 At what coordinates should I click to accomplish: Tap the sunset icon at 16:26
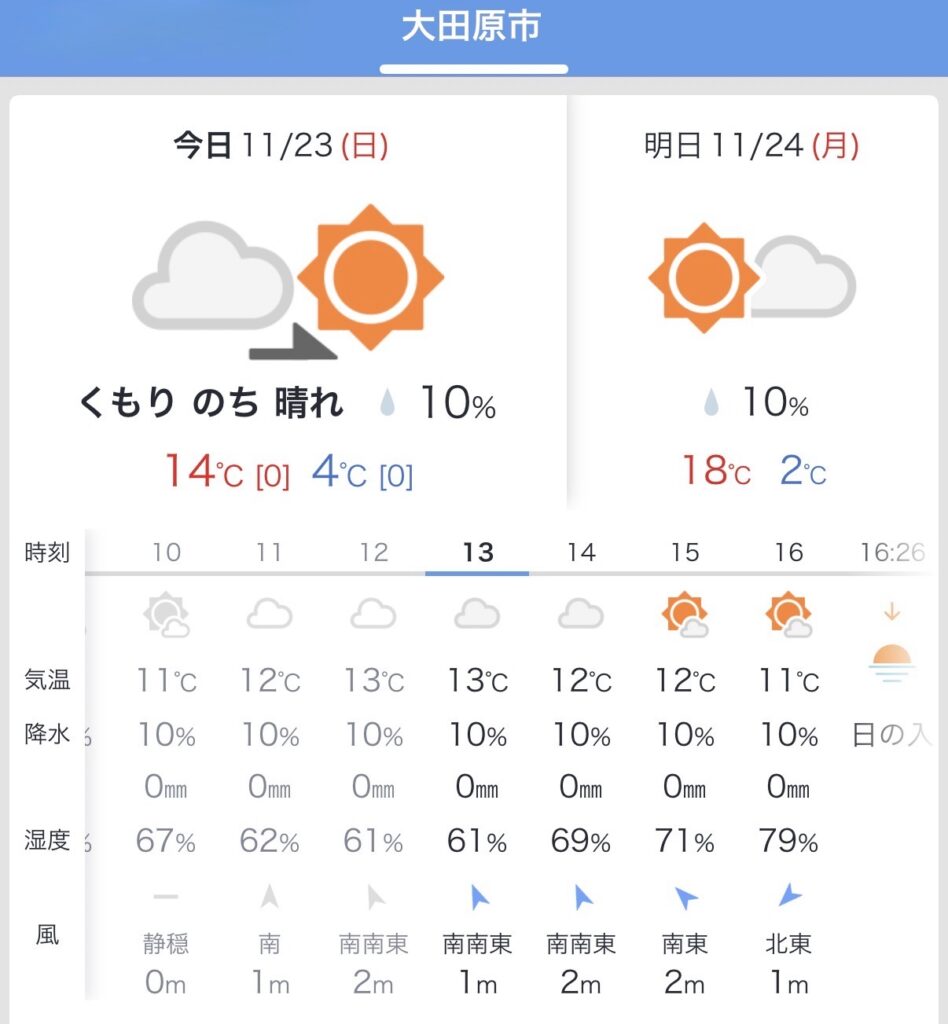(x=891, y=660)
